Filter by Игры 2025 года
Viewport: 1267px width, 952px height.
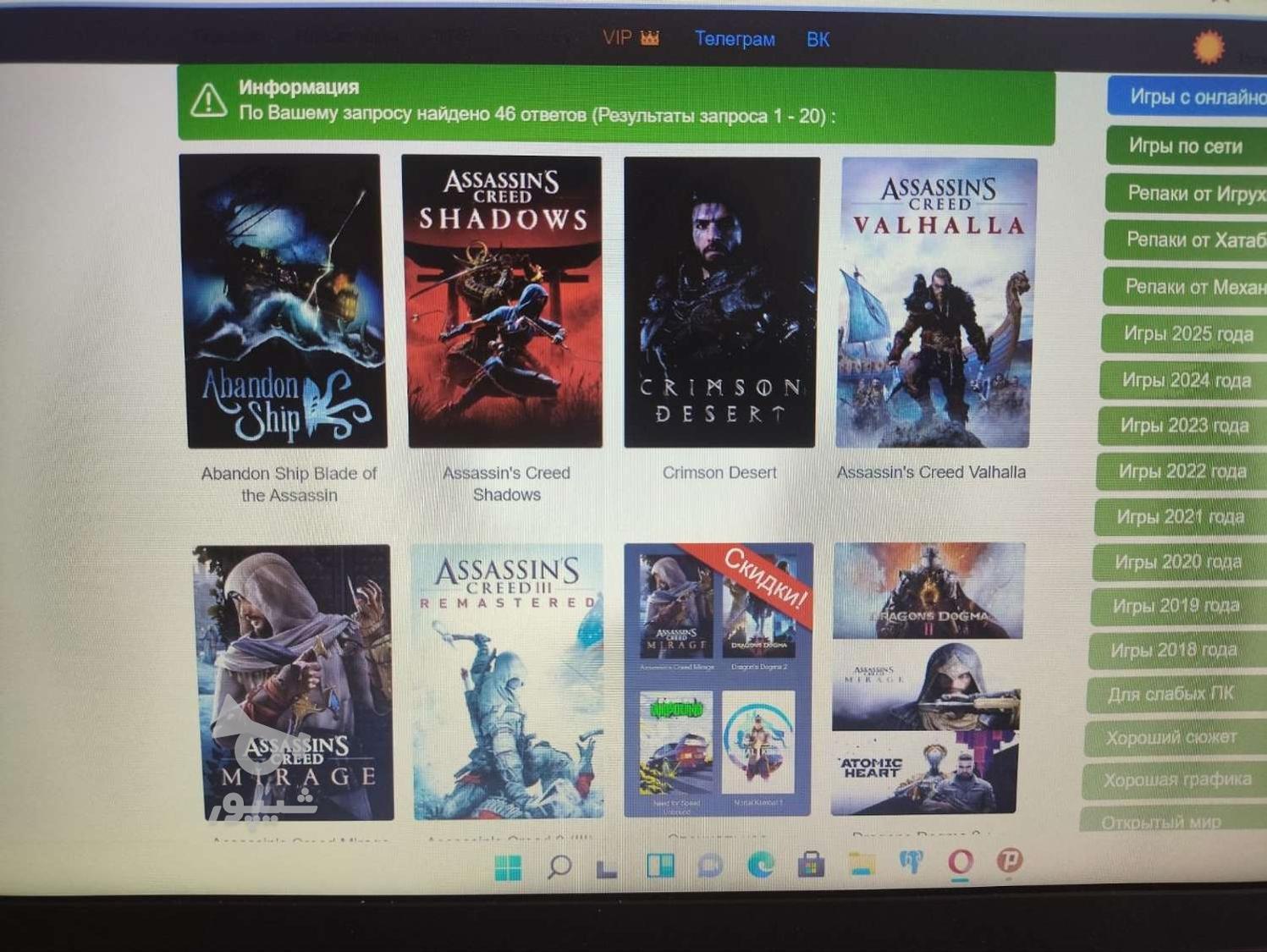tap(1187, 333)
